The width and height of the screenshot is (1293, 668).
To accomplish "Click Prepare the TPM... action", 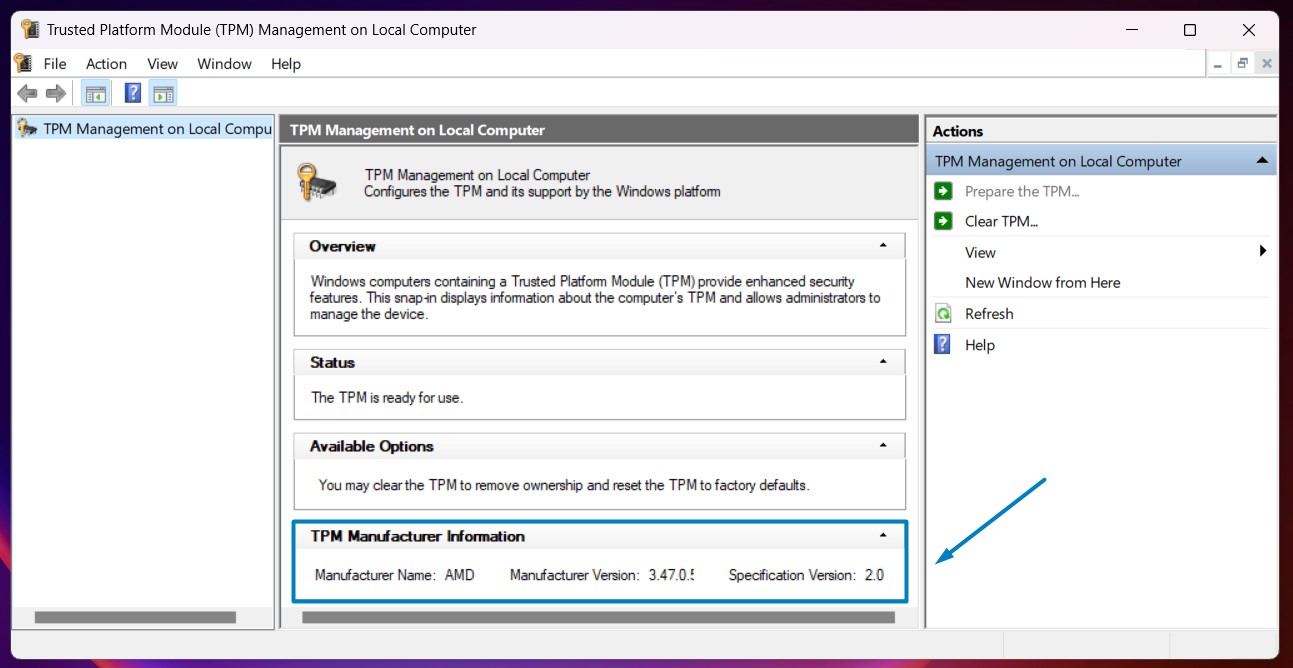I will pos(1022,192).
